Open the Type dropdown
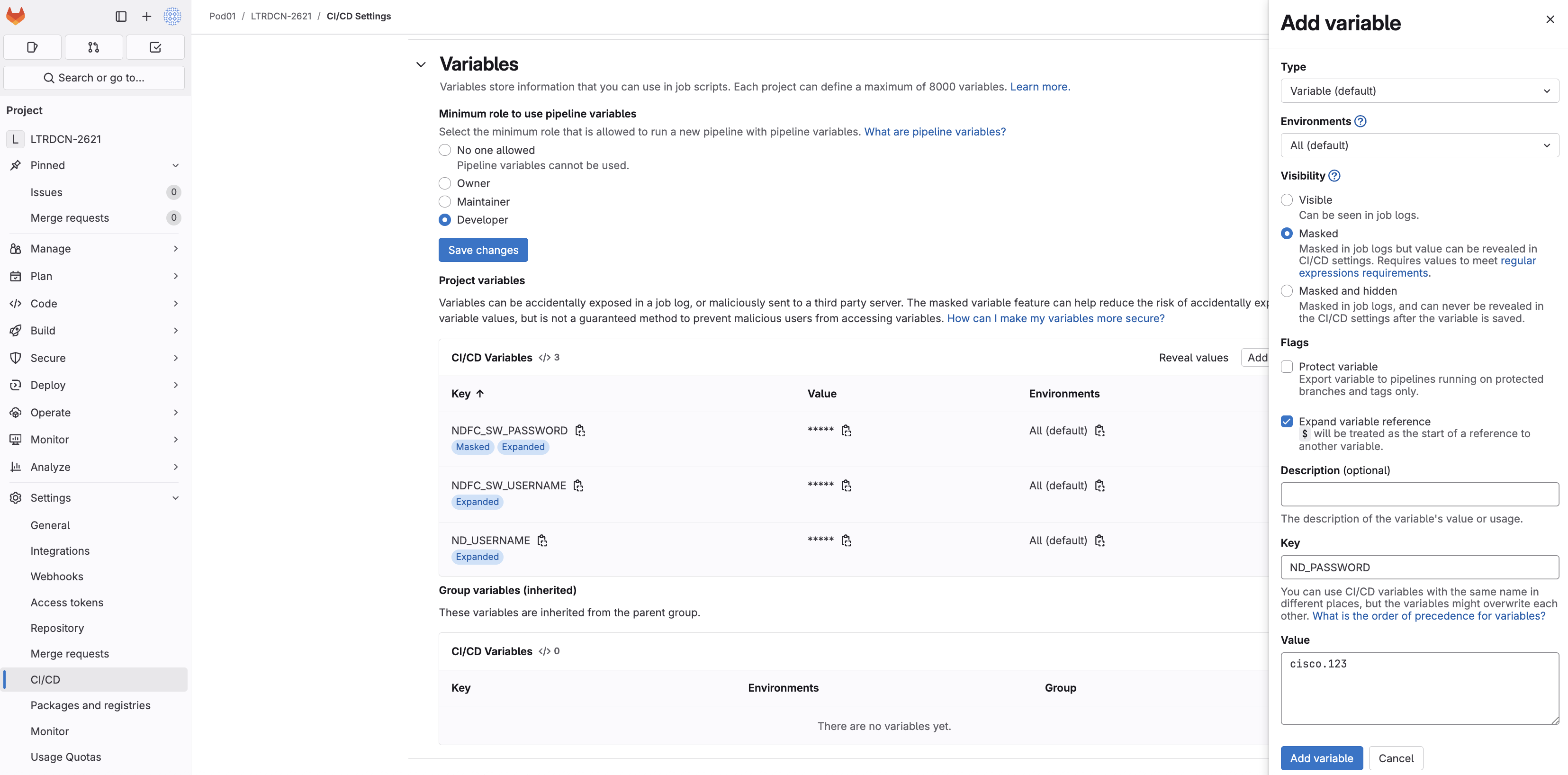The height and width of the screenshot is (775, 1568). tap(1419, 90)
